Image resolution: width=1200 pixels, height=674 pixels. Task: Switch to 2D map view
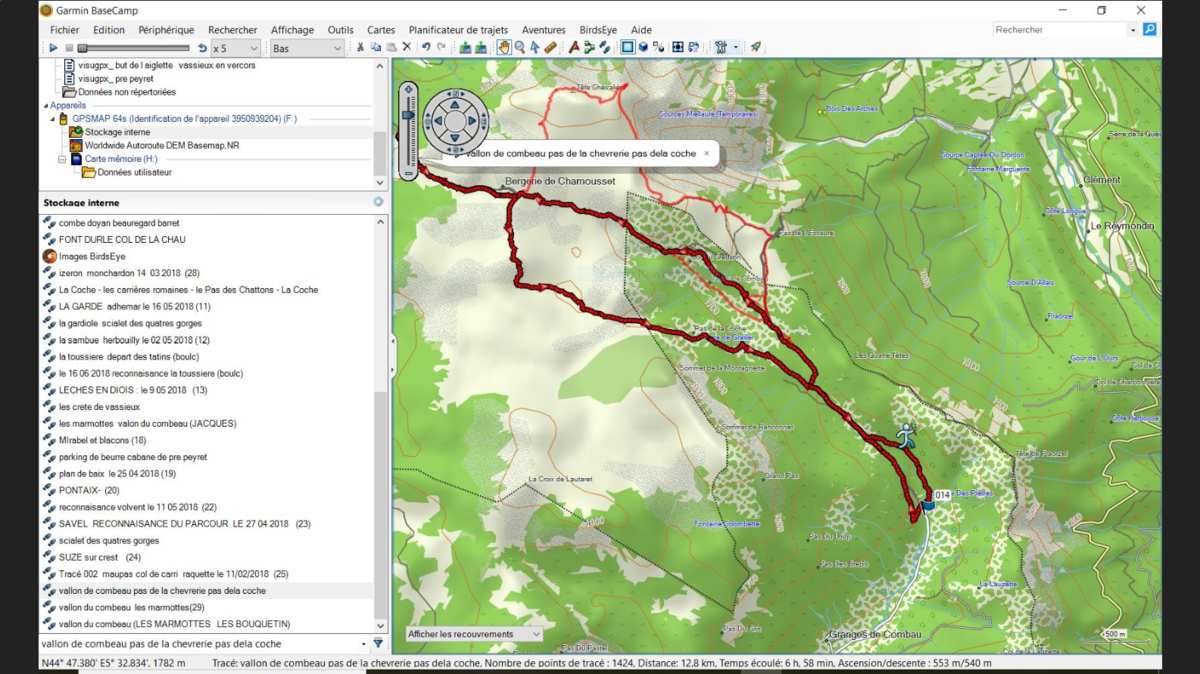628,47
